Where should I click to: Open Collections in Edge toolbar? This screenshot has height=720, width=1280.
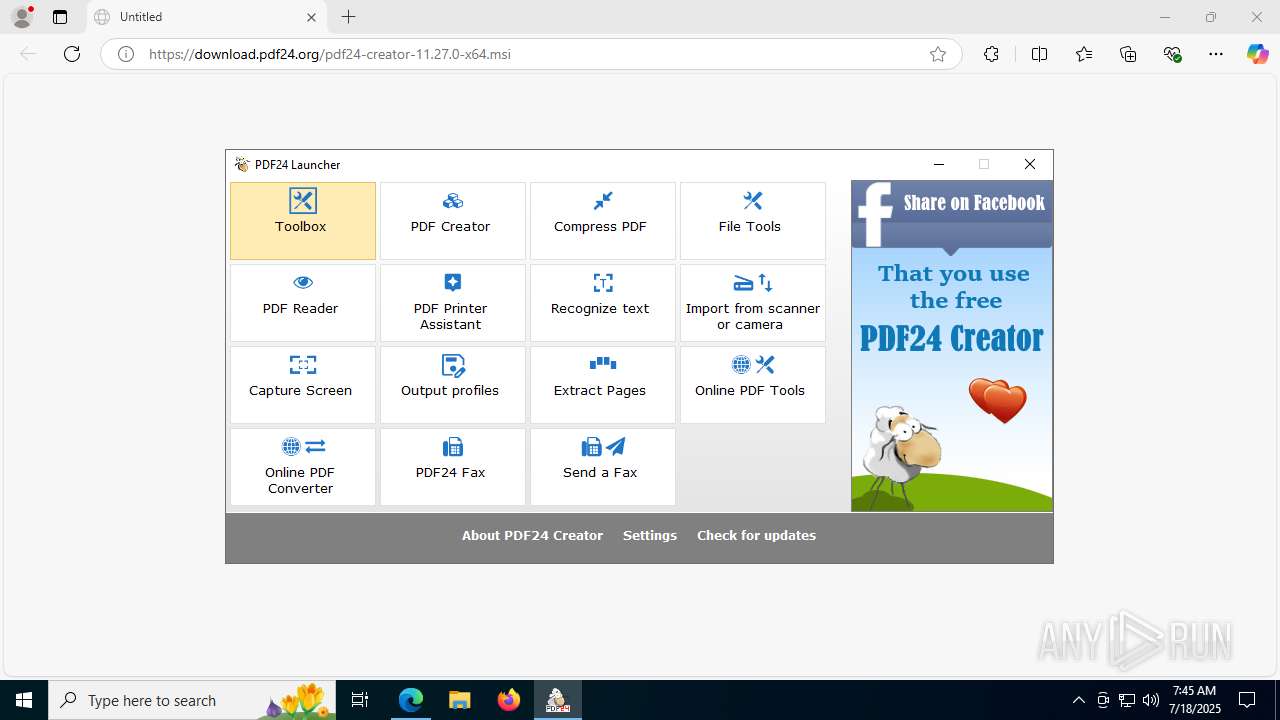pos(1128,54)
